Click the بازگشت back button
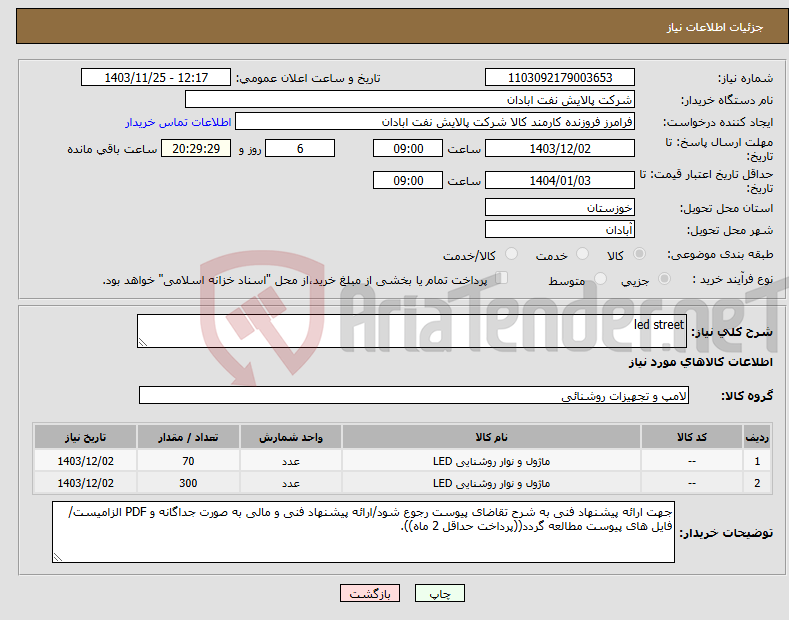Image resolution: width=789 pixels, height=620 pixels. click(x=370, y=593)
